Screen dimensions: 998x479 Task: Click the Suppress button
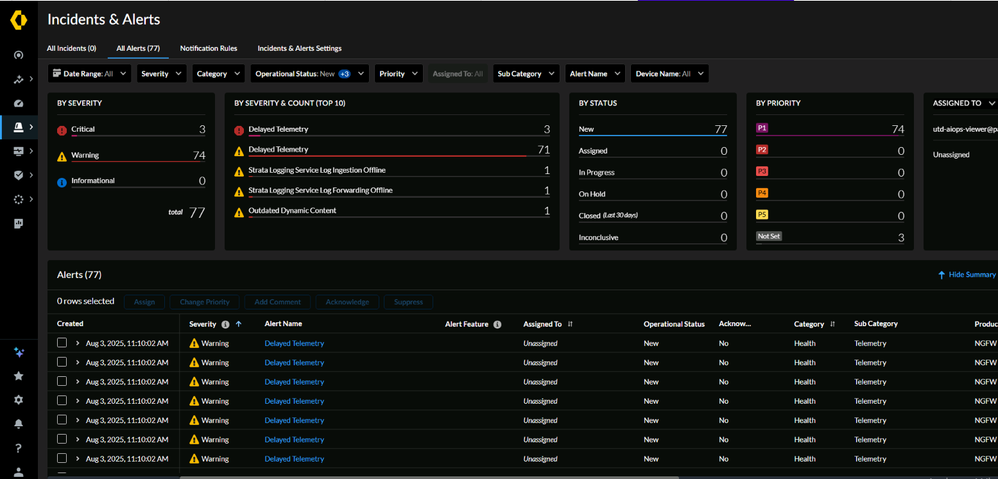coord(408,302)
